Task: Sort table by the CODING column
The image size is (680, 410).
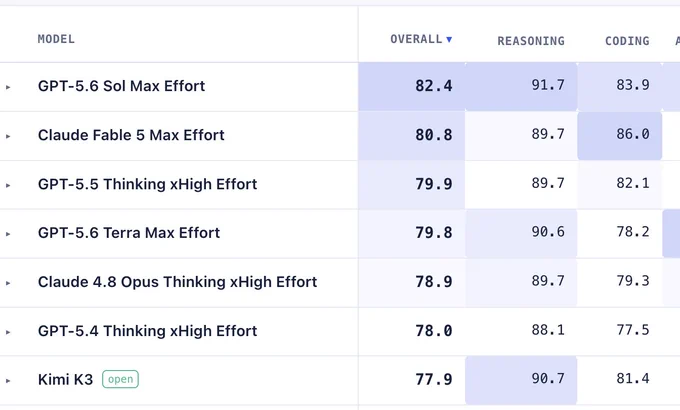Action: coord(627,41)
